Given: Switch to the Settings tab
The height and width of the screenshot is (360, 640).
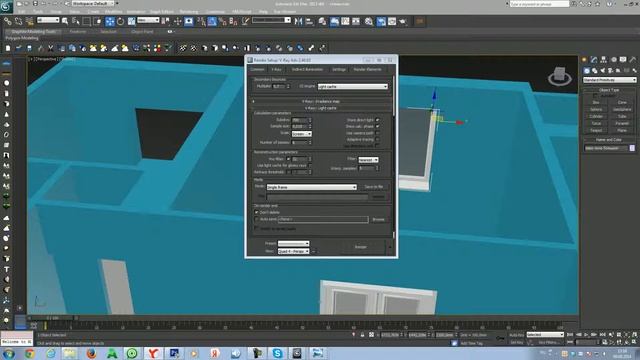Looking at the screenshot, I should click(x=338, y=69).
